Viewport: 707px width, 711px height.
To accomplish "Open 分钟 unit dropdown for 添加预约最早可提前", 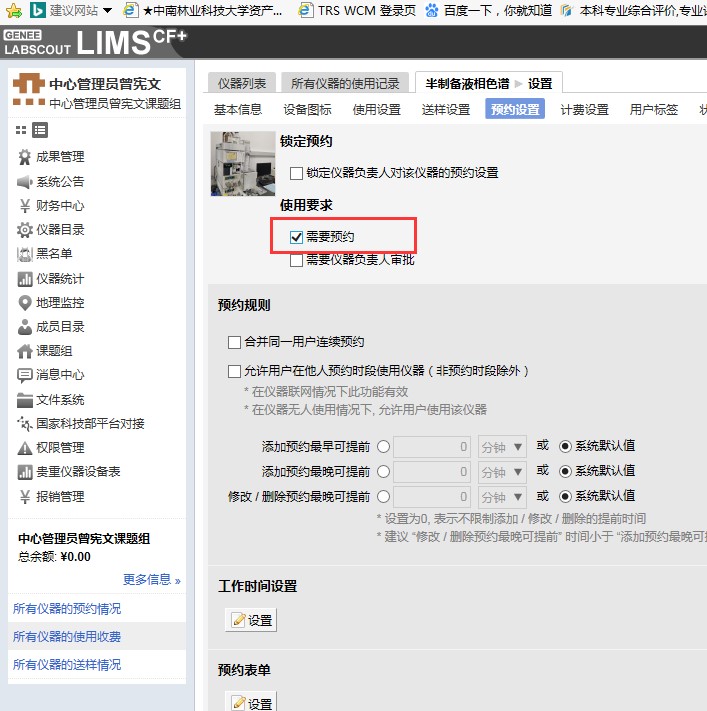I will coord(502,446).
